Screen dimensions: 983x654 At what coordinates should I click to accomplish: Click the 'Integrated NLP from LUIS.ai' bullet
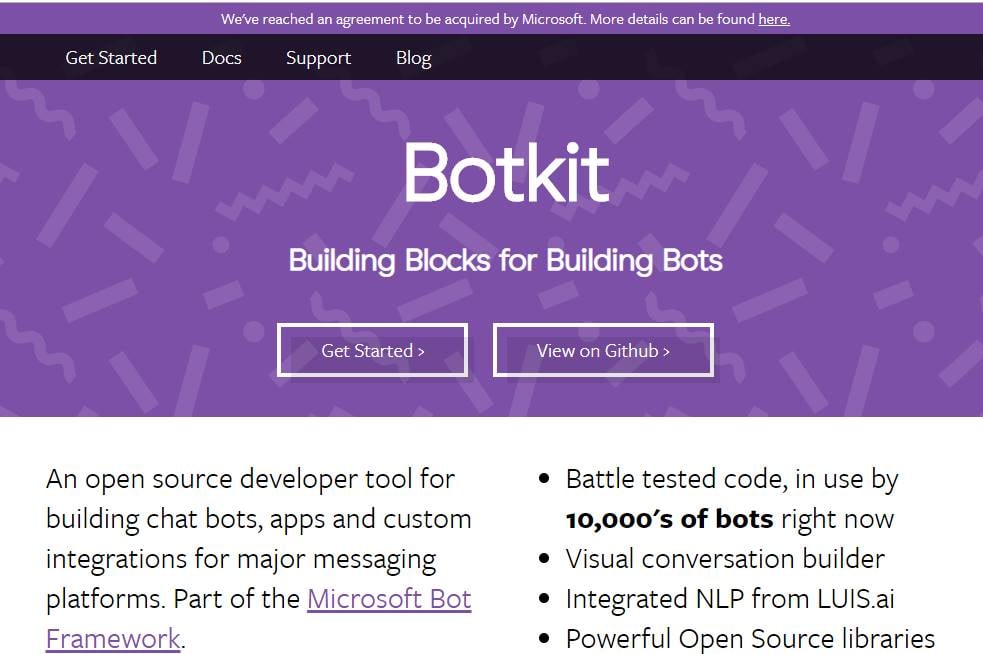pyautogui.click(x=730, y=599)
